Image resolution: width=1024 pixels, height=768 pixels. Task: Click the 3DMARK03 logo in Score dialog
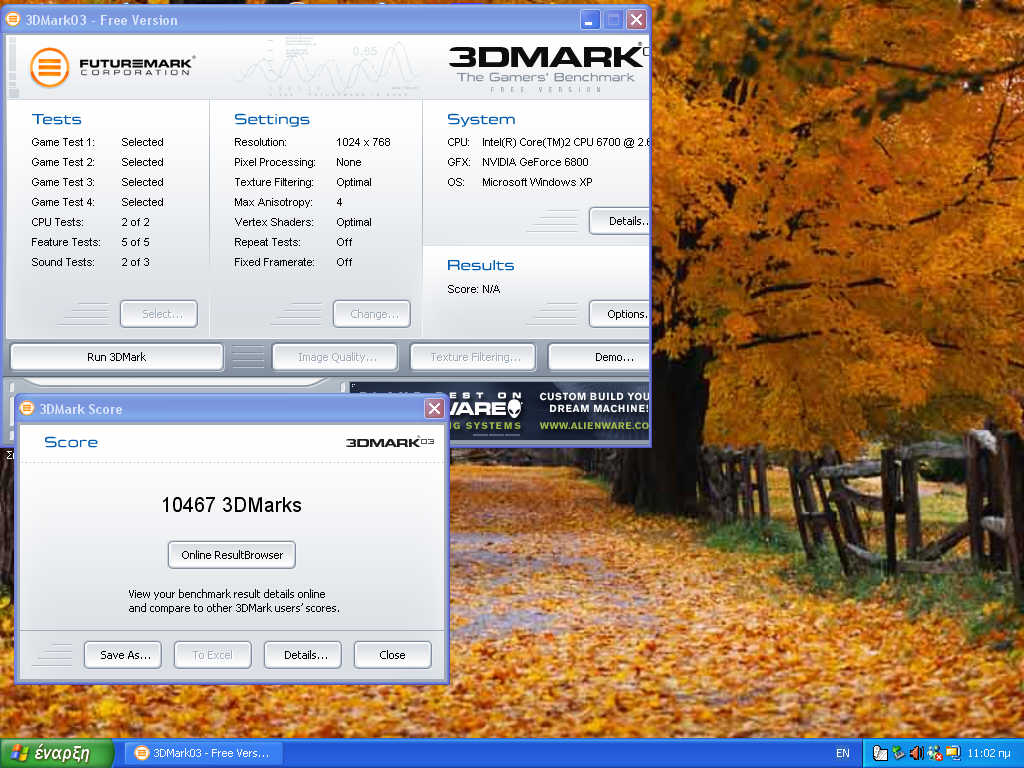[x=390, y=443]
